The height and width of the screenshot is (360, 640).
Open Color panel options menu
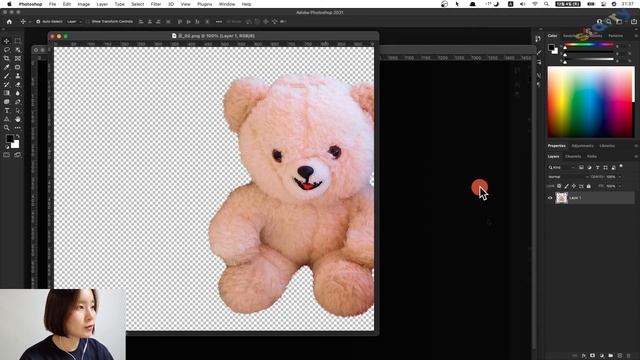tap(636, 36)
